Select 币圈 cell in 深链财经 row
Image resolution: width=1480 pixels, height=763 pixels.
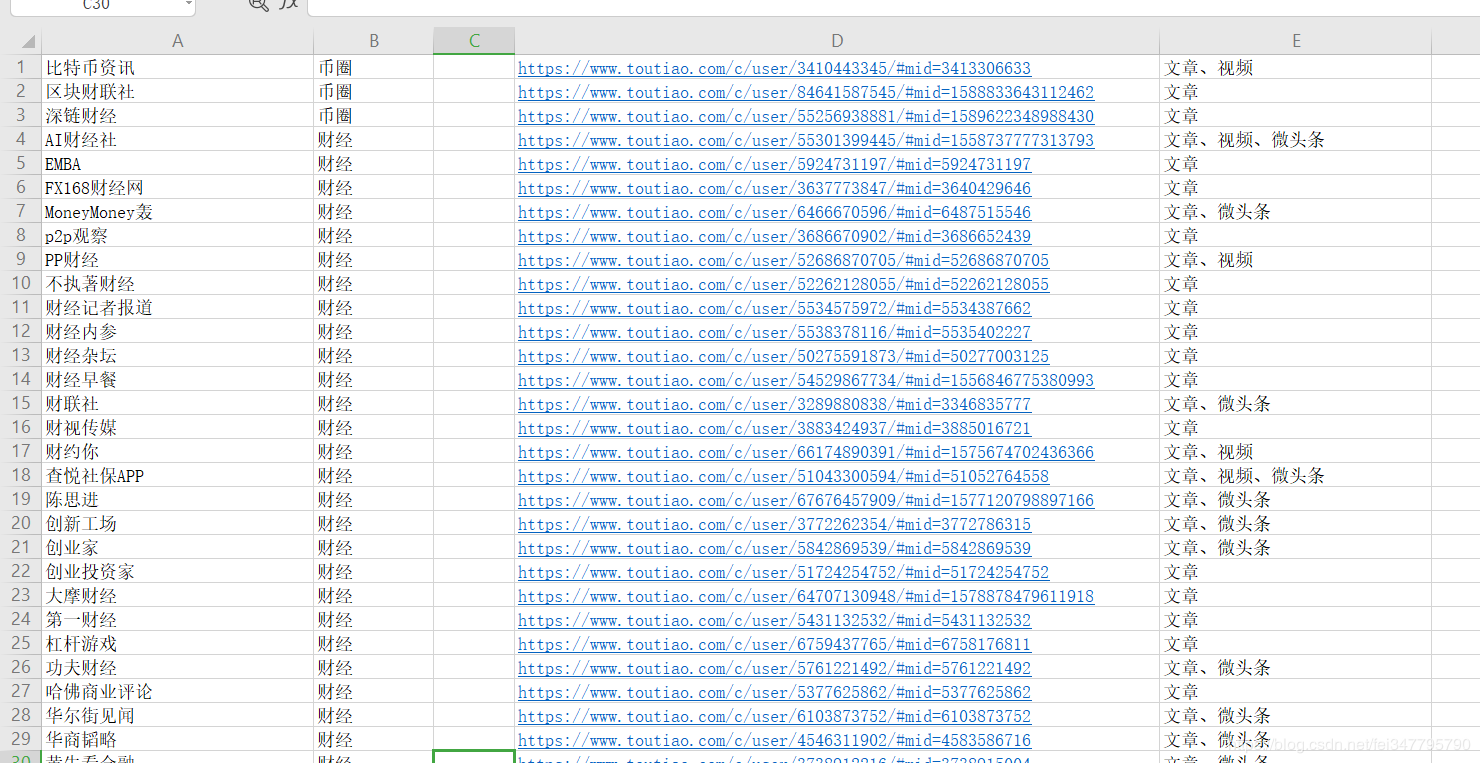pyautogui.click(x=374, y=115)
